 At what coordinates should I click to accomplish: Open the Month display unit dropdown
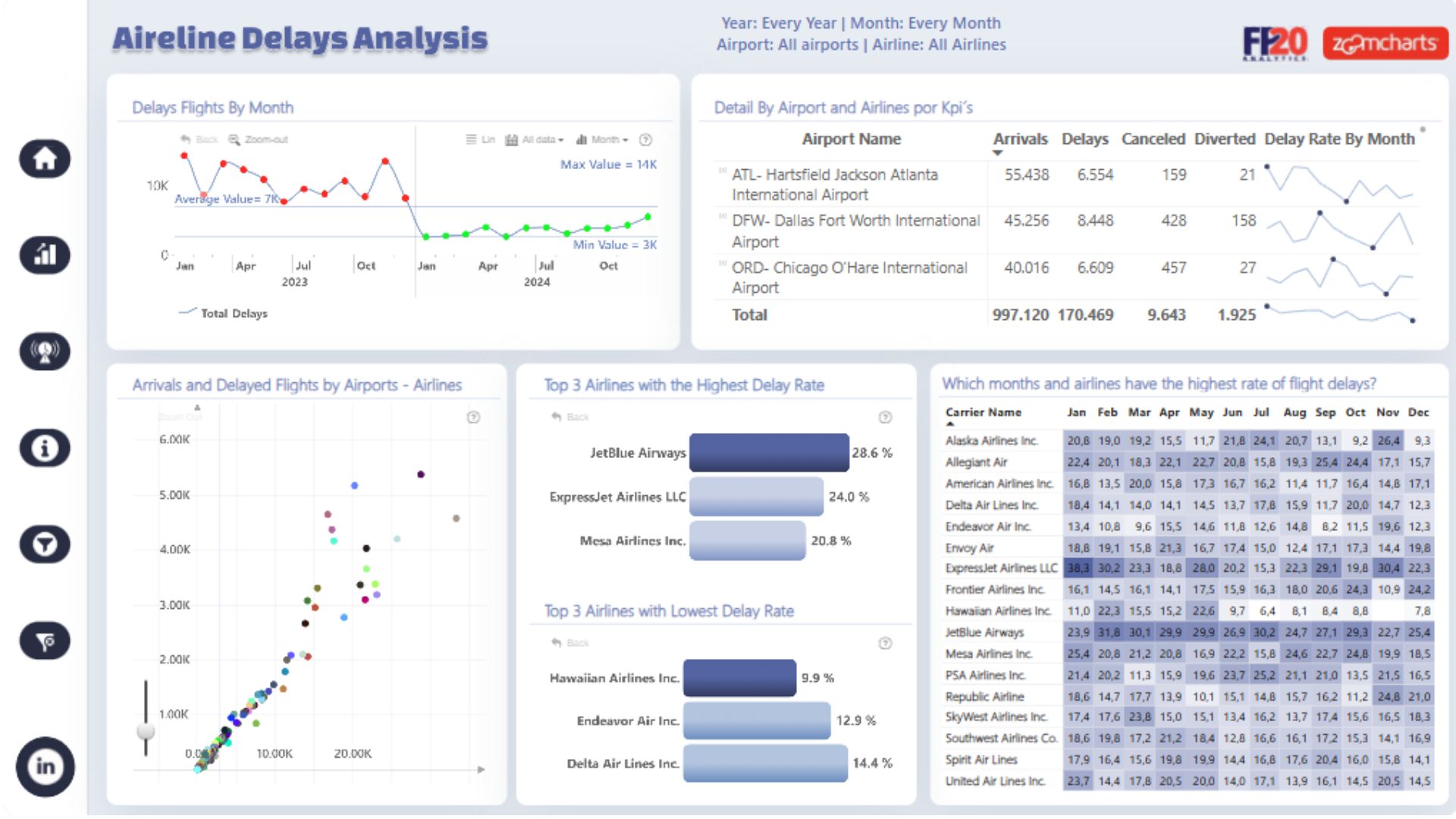602,140
